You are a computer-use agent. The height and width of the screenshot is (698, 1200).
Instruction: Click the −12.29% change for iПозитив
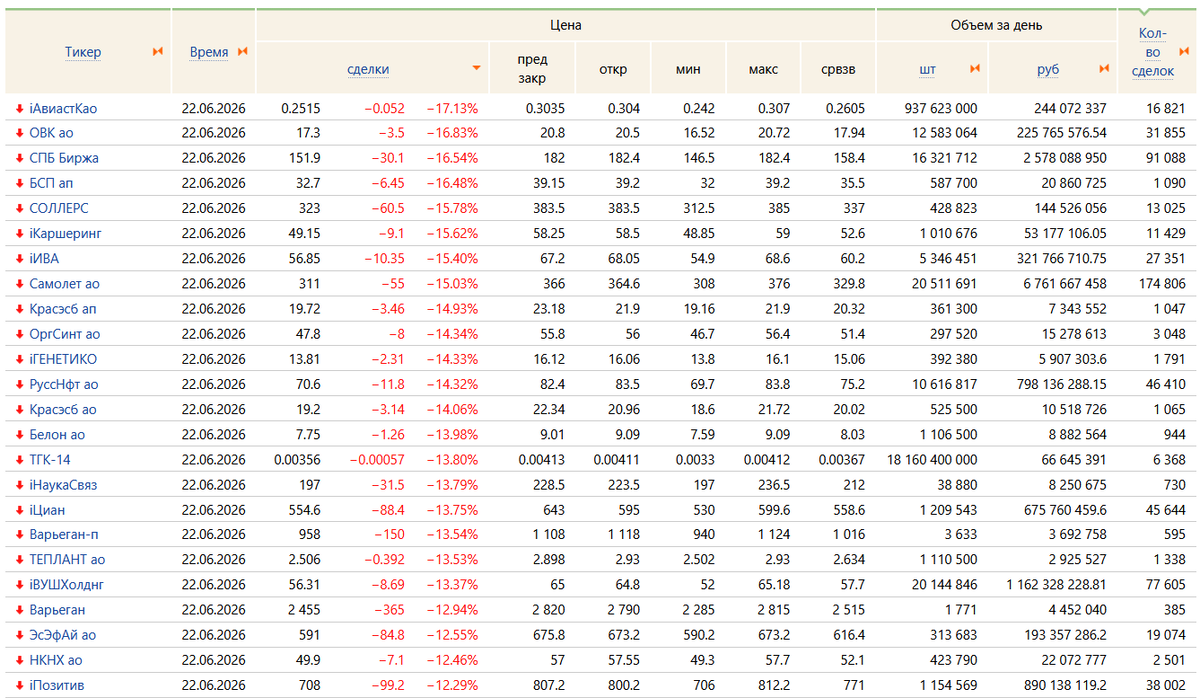[452, 685]
